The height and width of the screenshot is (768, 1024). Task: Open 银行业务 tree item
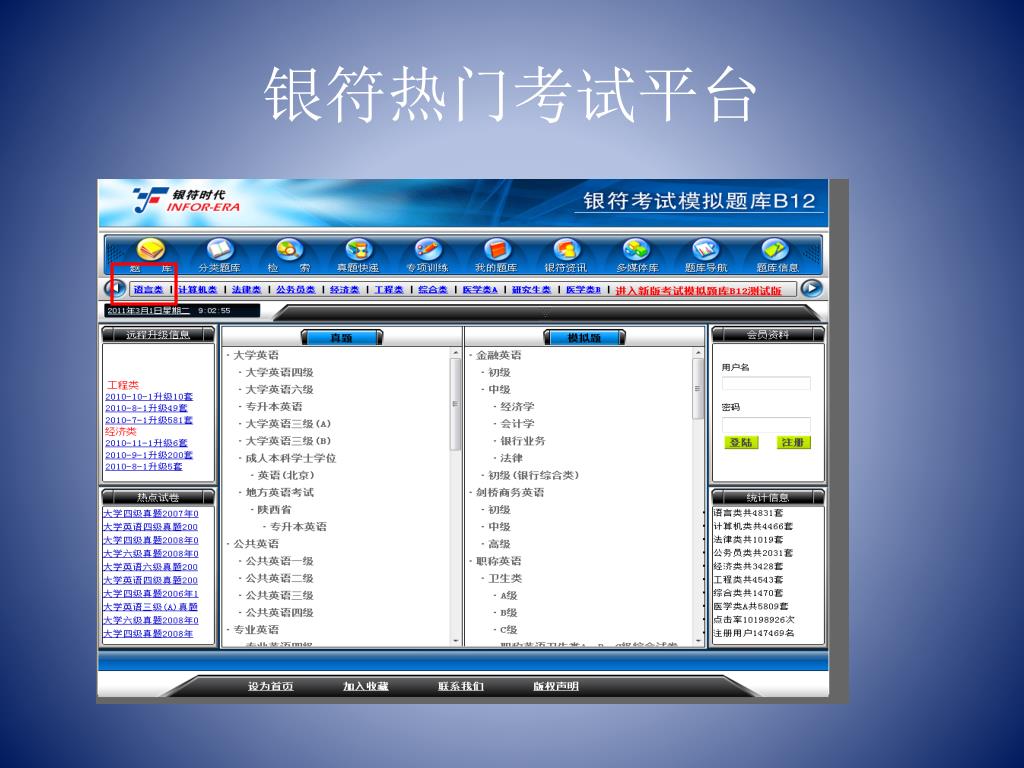click(522, 441)
